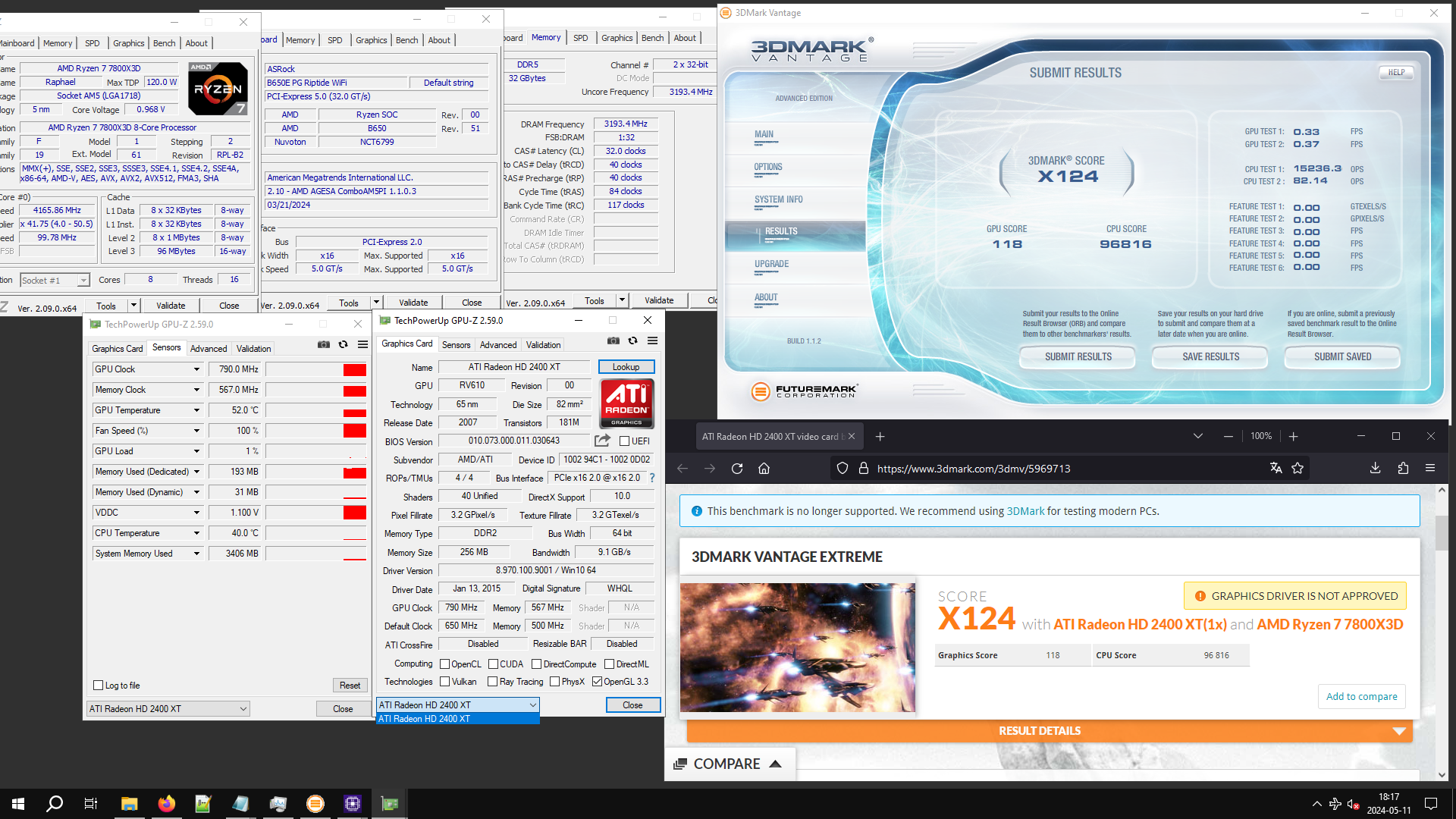Screen dimensions: 1456x819
Task: Open Bench tab in leftmost CPU-Z window
Action: pos(164,43)
